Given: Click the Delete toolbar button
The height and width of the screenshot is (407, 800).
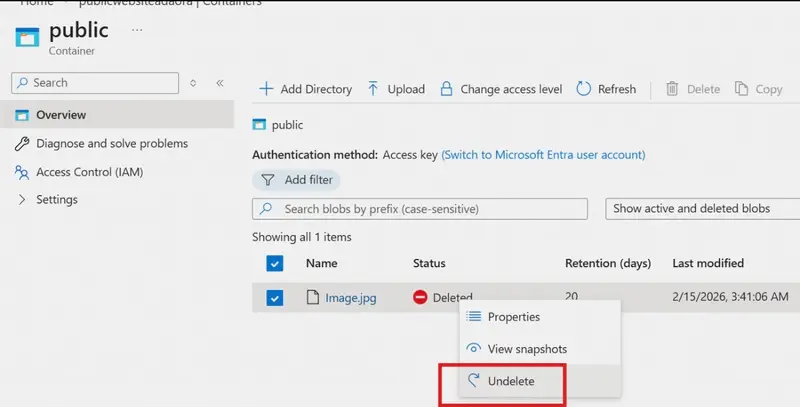Looking at the screenshot, I should pos(692,89).
